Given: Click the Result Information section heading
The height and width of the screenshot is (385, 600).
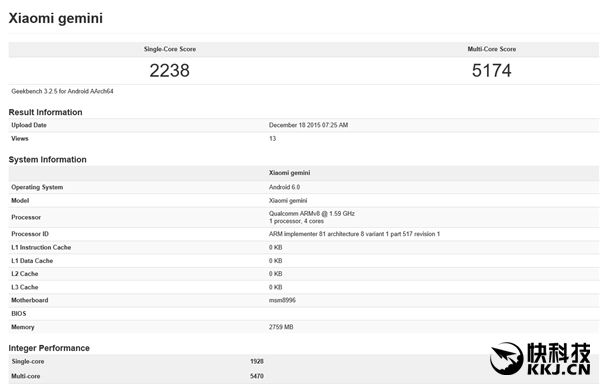Looking at the screenshot, I should tap(46, 112).
